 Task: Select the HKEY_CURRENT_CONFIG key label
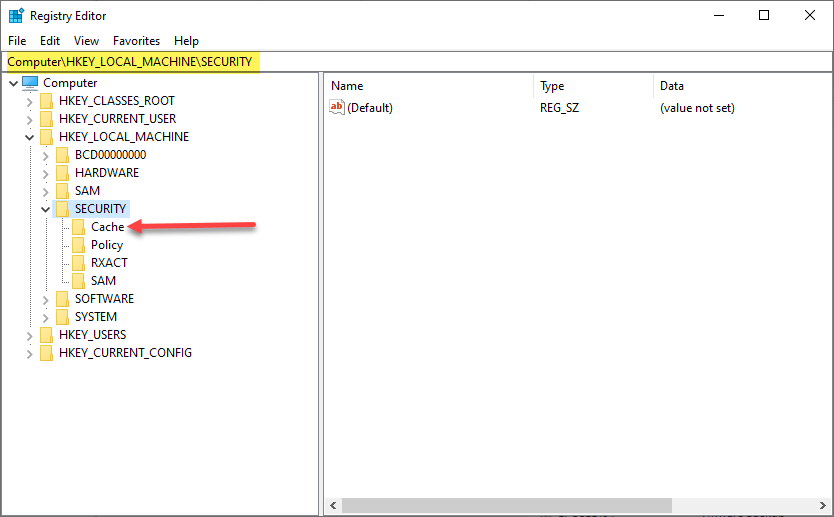coord(125,353)
